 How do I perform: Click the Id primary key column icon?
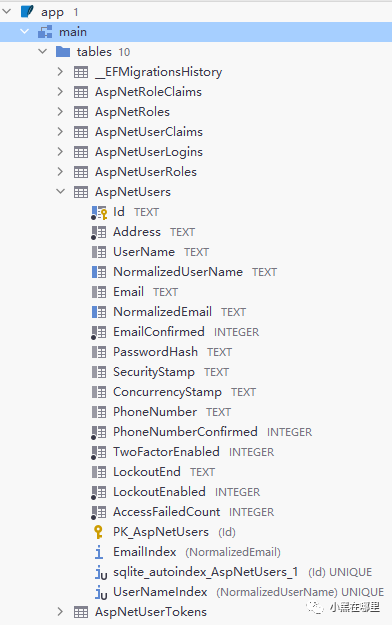click(99, 212)
